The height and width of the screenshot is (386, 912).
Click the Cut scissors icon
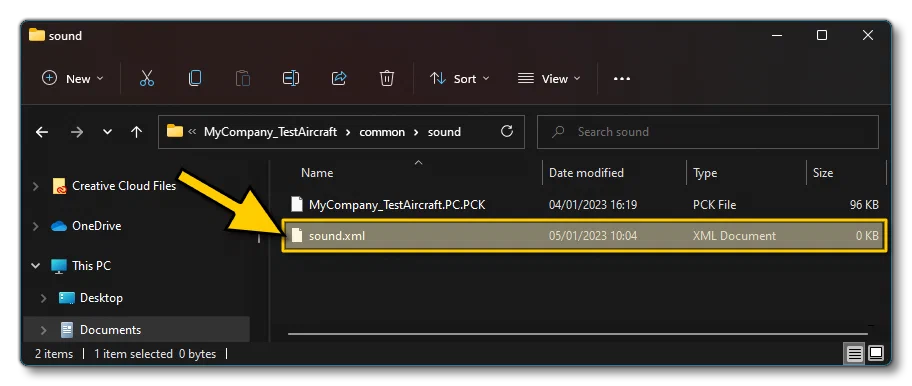coord(147,78)
